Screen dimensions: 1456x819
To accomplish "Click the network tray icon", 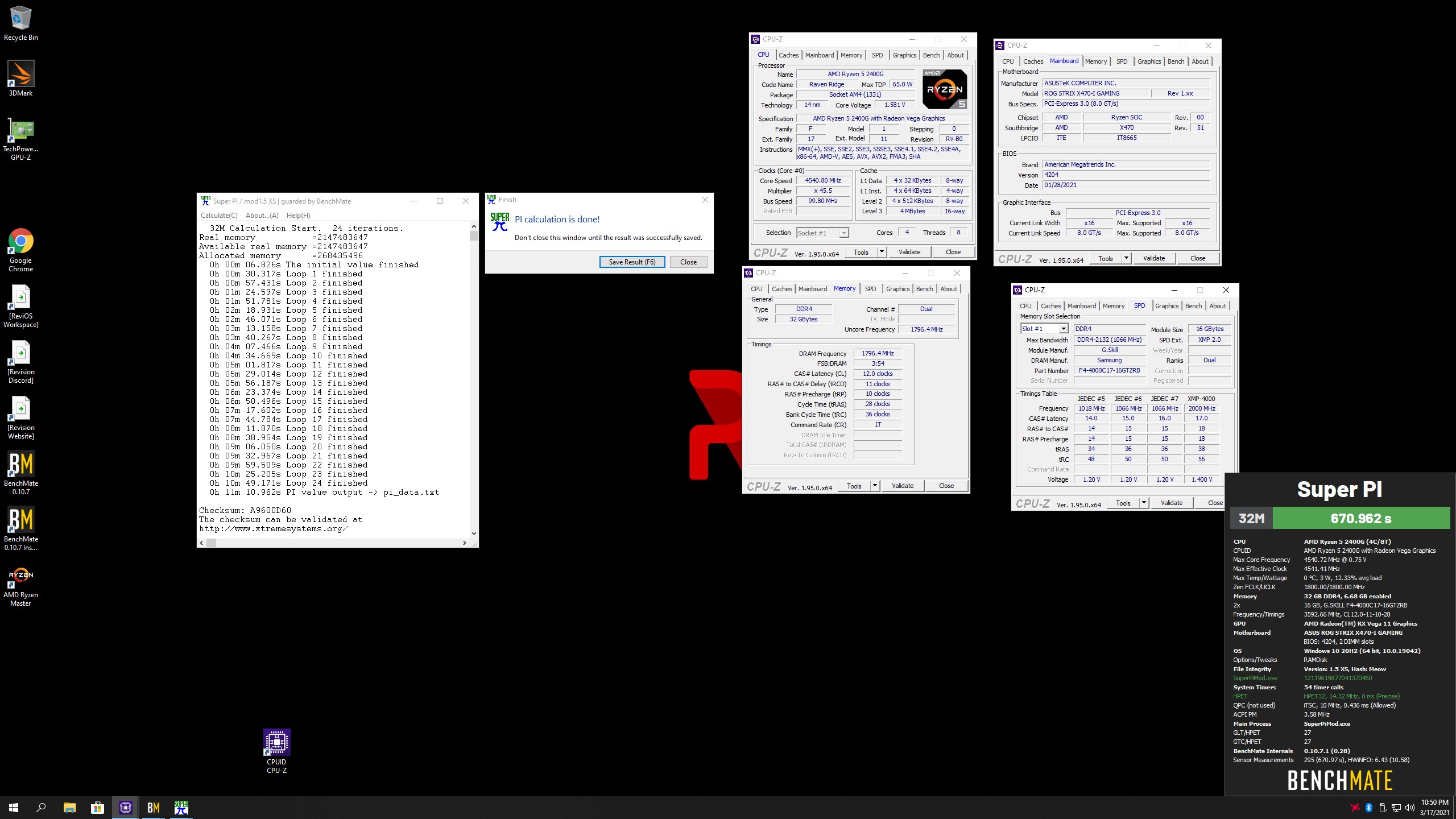I will click(1396, 808).
